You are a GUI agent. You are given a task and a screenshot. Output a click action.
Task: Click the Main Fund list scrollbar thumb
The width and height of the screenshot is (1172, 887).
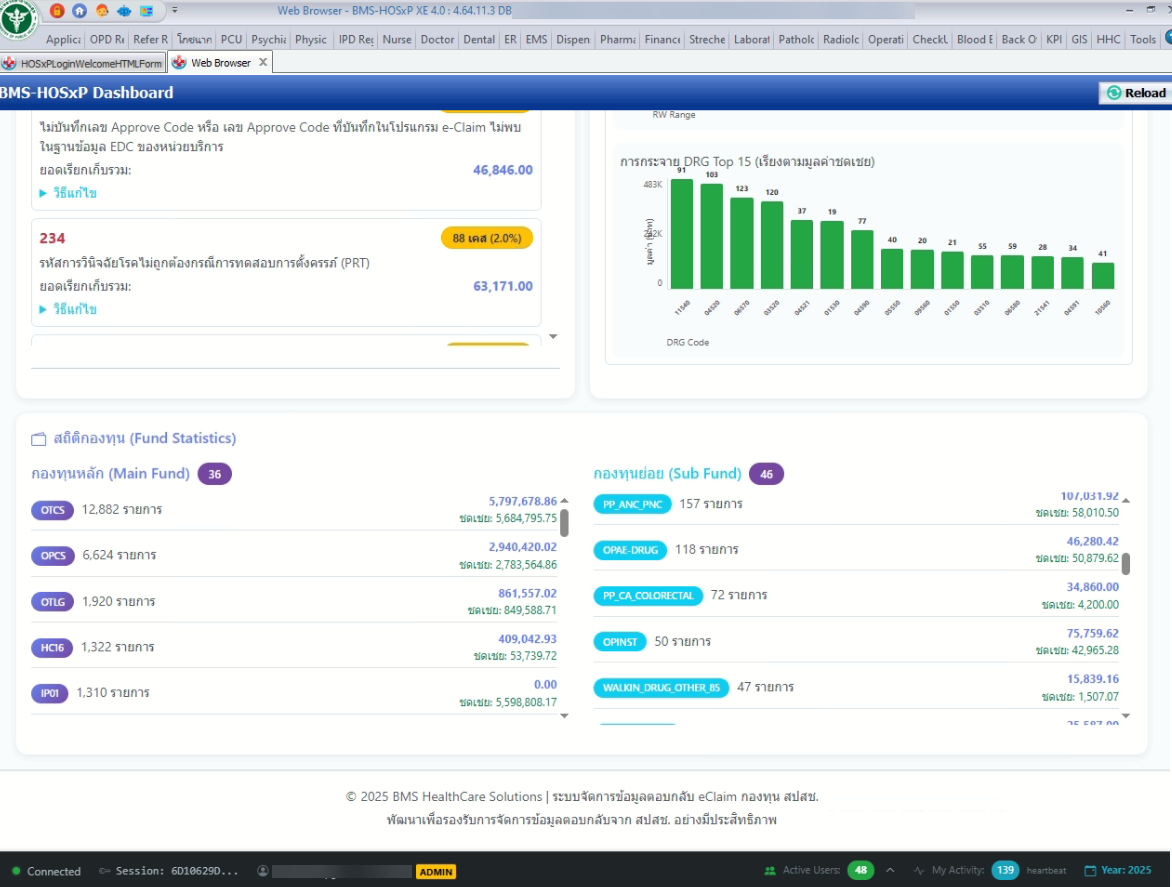pos(564,523)
